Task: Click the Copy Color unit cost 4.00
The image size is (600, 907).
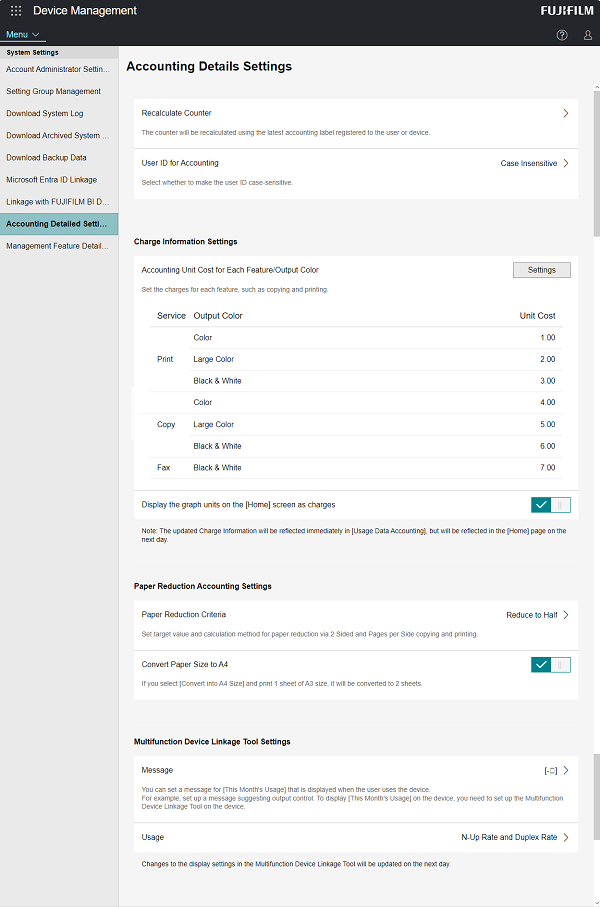Action: [547, 403]
